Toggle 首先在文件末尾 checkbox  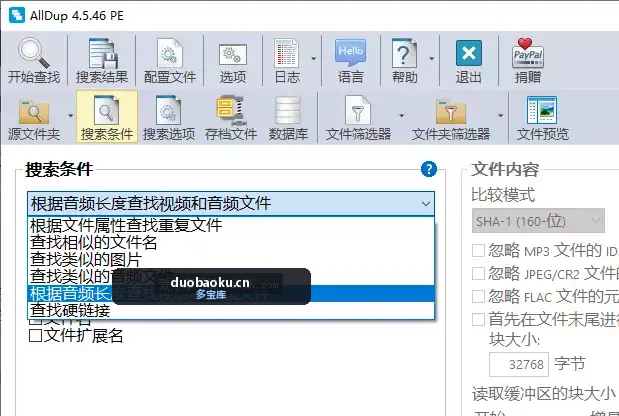[x=478, y=319]
